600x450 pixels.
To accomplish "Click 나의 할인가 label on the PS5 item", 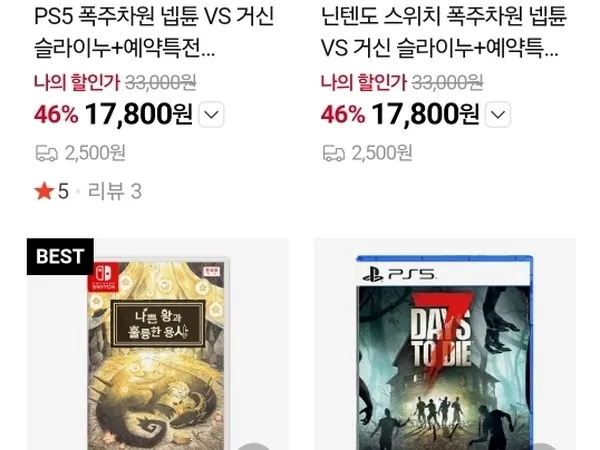I will (77, 83).
